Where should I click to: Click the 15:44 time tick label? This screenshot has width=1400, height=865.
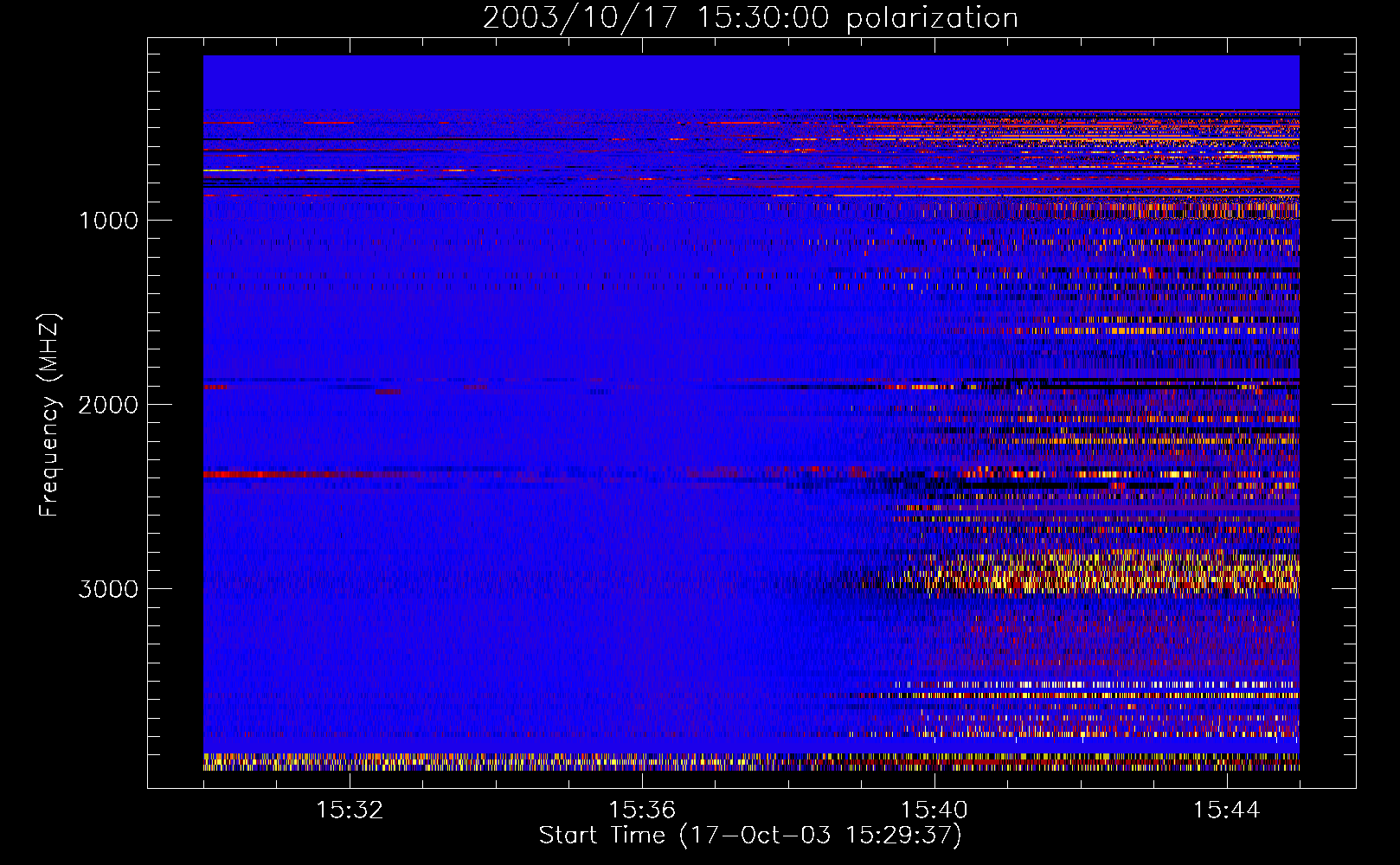click(x=1226, y=811)
